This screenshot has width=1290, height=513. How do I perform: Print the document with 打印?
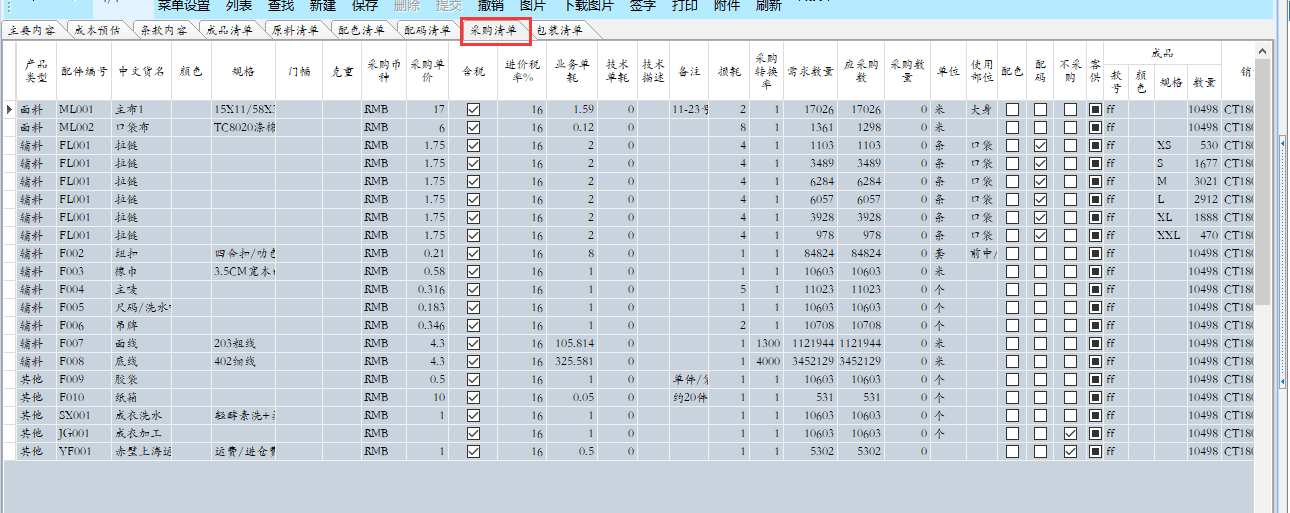[x=685, y=5]
